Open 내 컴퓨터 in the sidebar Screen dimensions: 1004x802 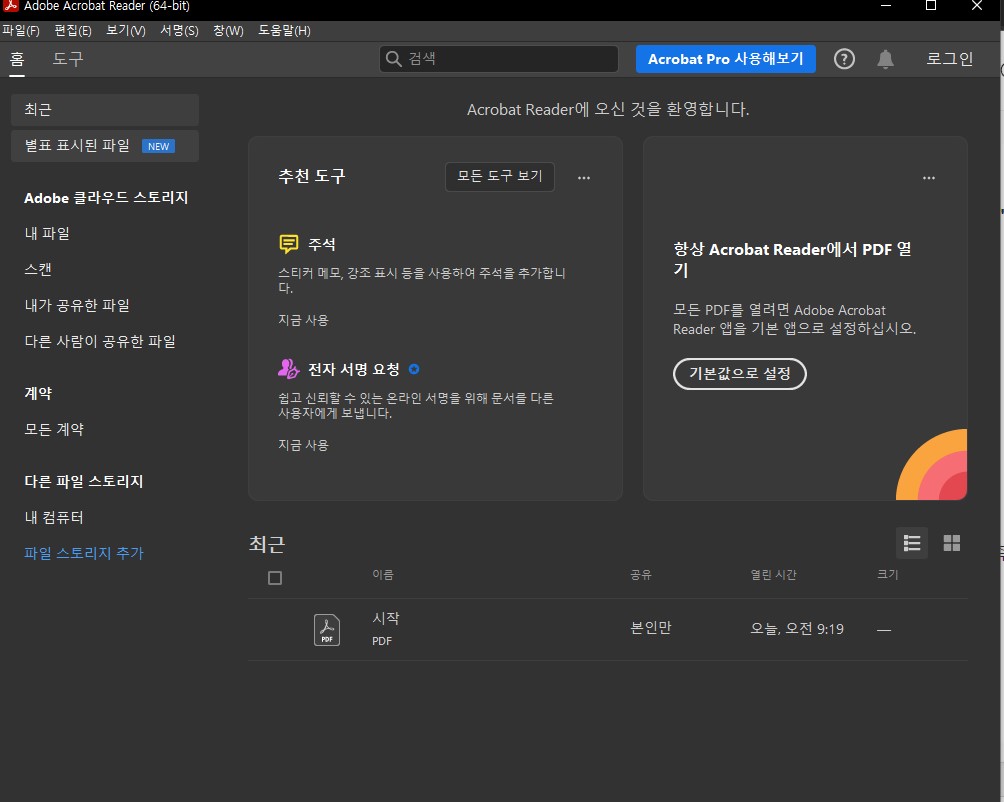(54, 517)
